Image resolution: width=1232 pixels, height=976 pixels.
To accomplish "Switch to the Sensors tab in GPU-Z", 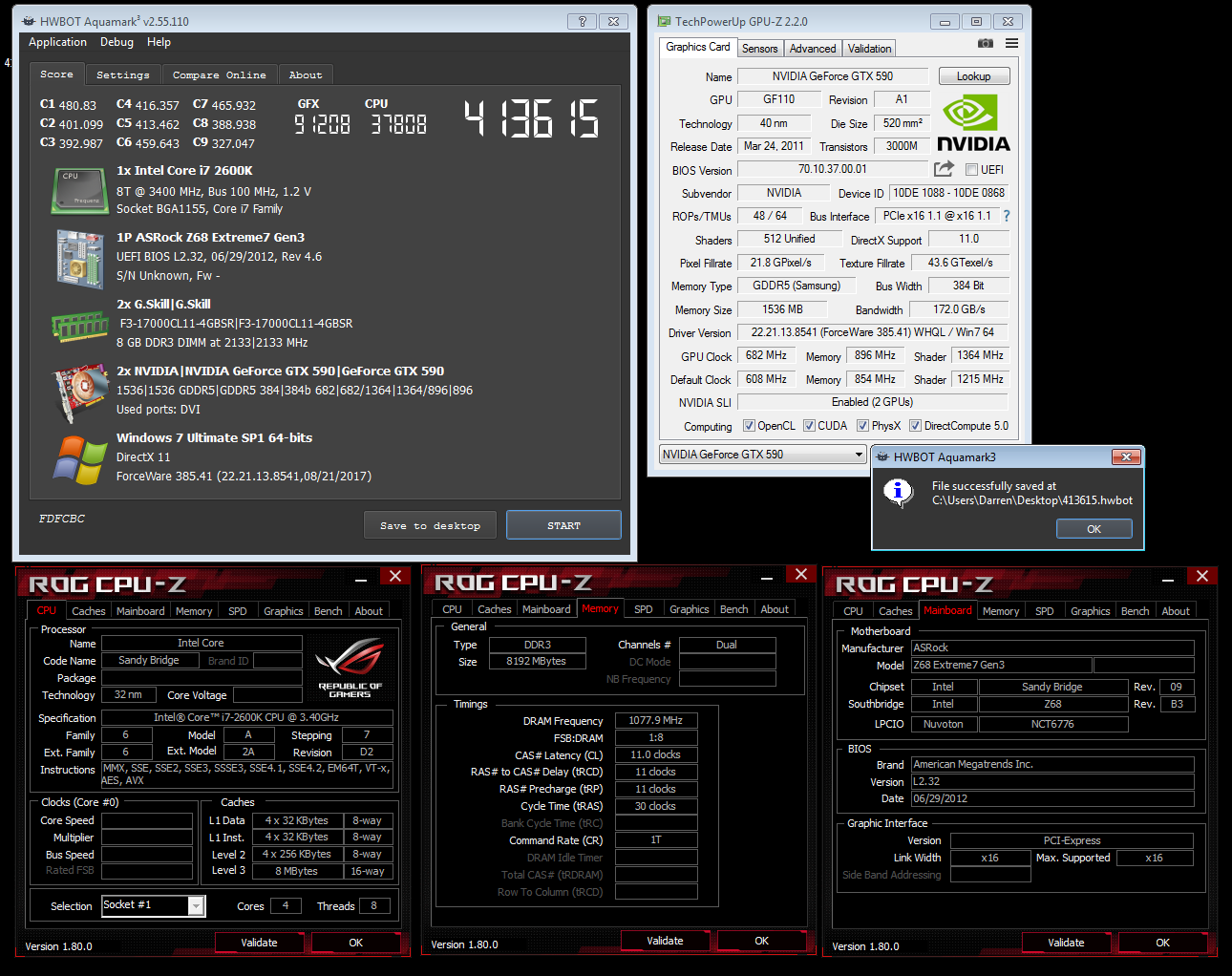I will point(759,48).
